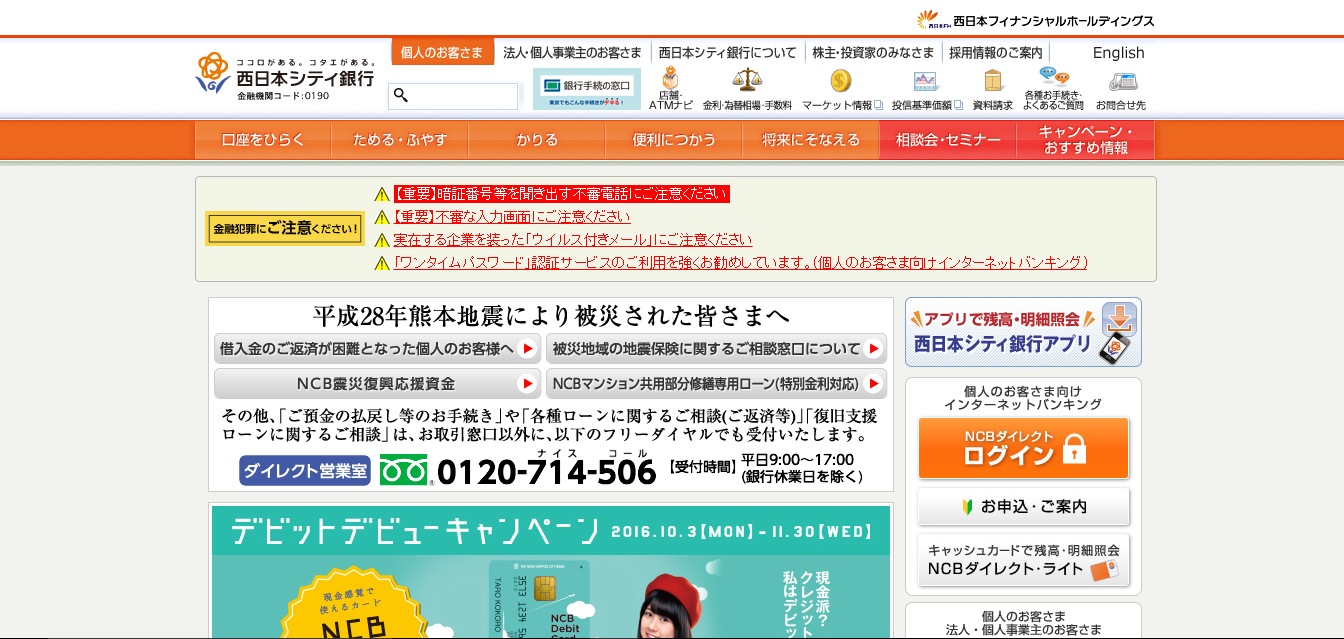
Task: Click the green free-dial icon
Action: (404, 470)
